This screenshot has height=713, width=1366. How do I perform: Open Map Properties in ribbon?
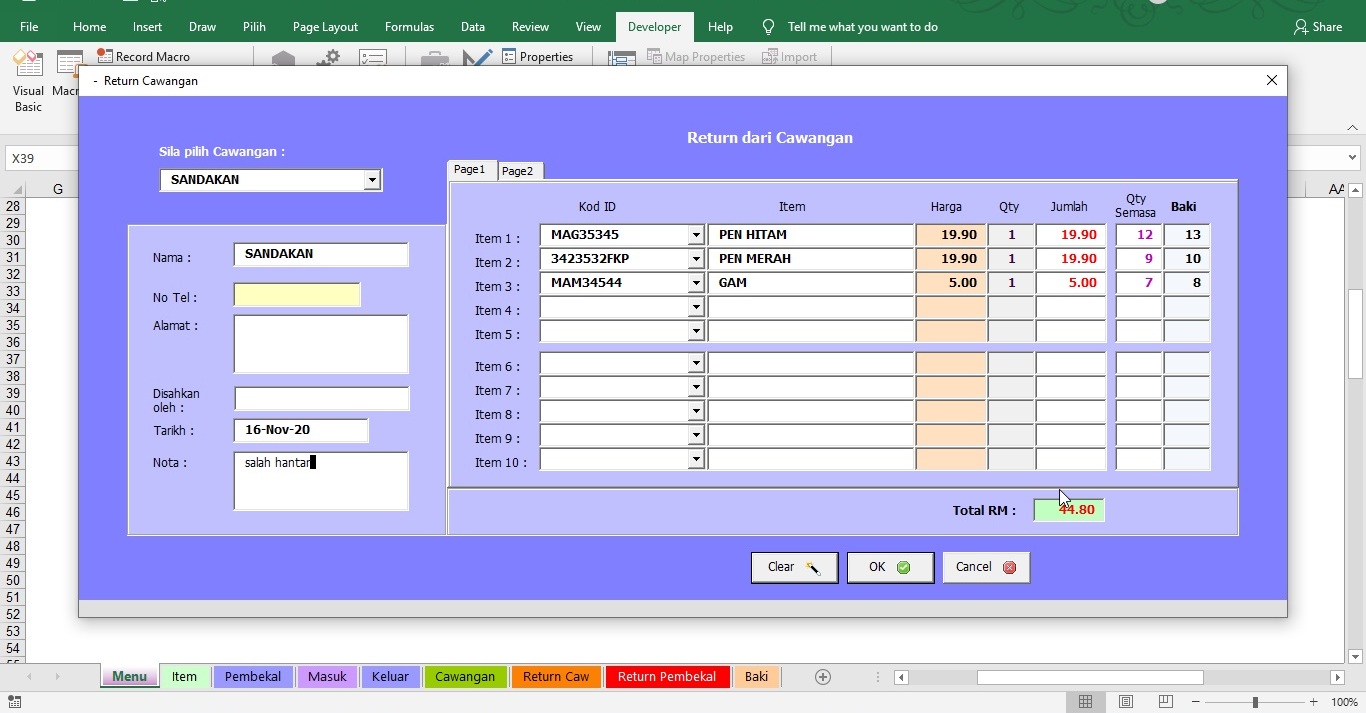click(696, 57)
